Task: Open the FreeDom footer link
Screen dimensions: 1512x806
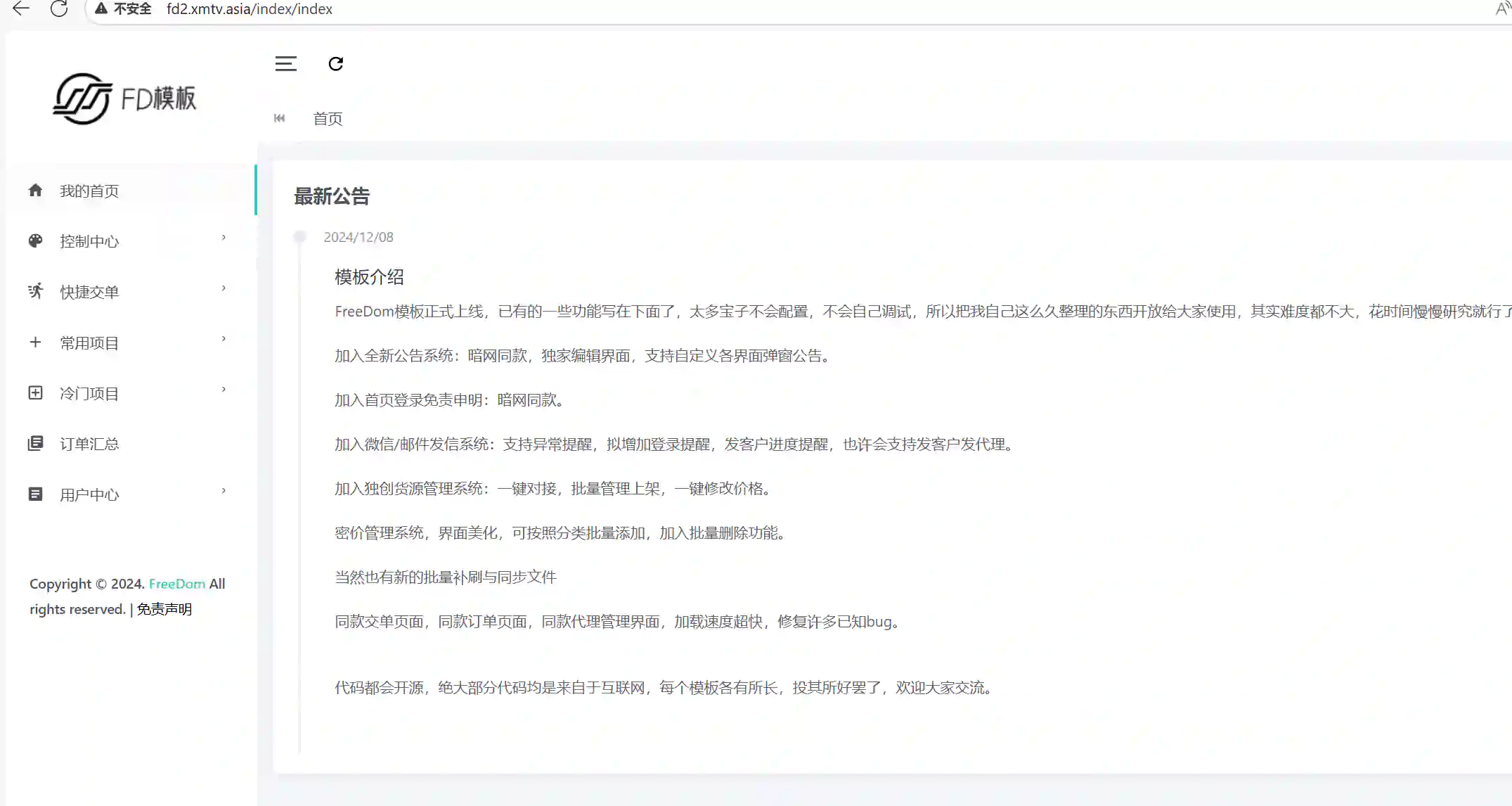Action: [x=177, y=584]
